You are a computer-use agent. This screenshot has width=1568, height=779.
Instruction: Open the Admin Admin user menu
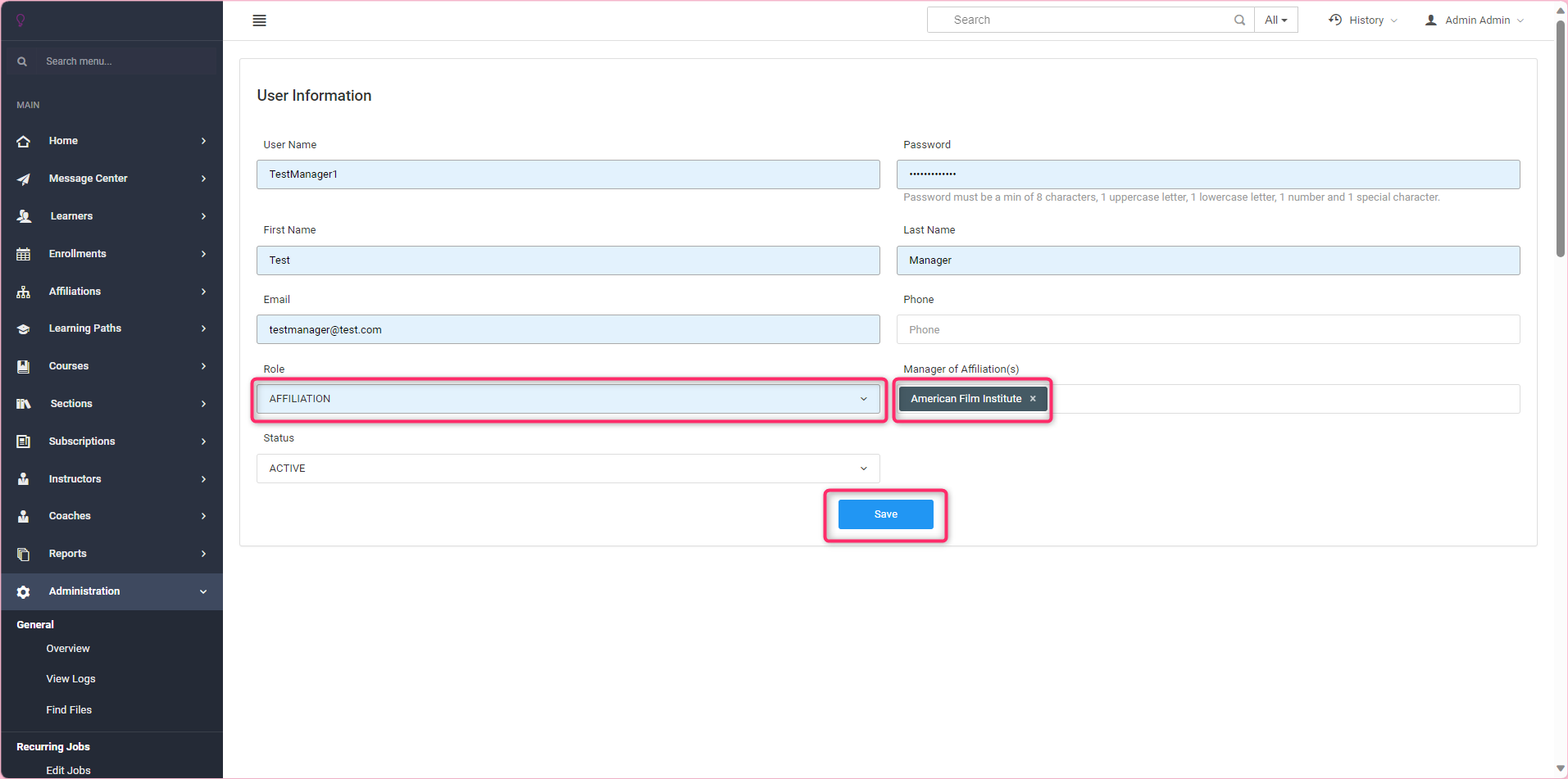pyautogui.click(x=1475, y=20)
